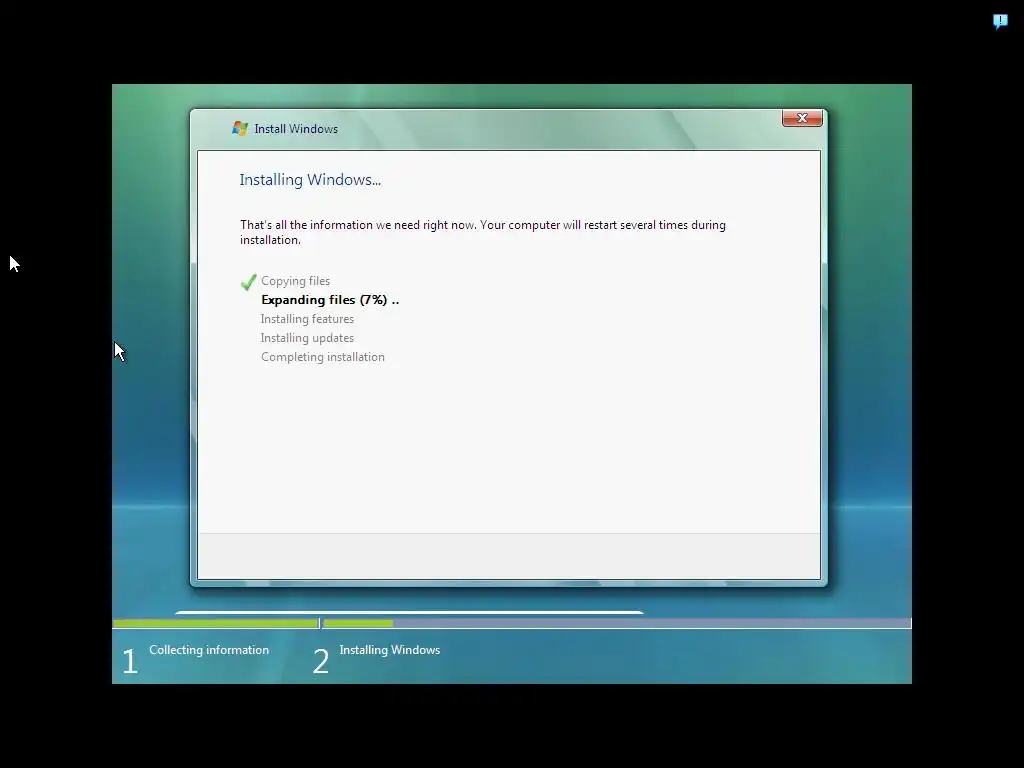
Task: Click the blue notification icon in top-right corner
Action: [x=1000, y=22]
